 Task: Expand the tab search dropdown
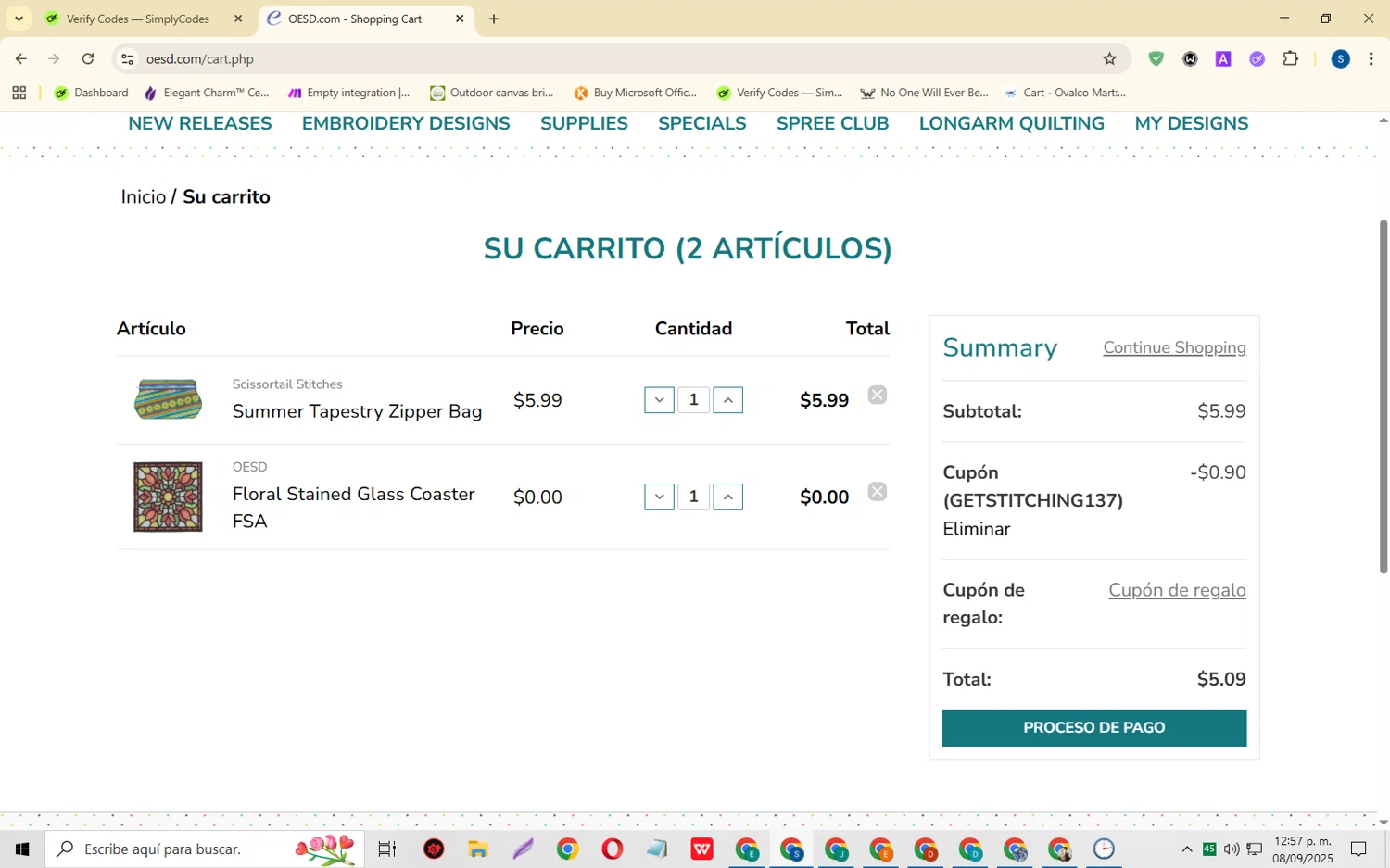point(19,19)
